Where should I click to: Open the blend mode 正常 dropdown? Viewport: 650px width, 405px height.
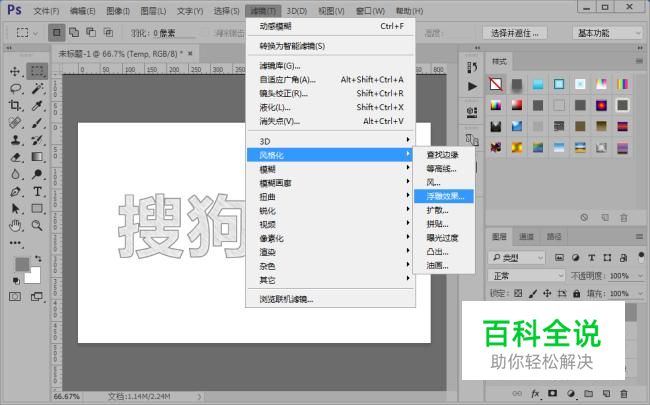pyautogui.click(x=526, y=275)
